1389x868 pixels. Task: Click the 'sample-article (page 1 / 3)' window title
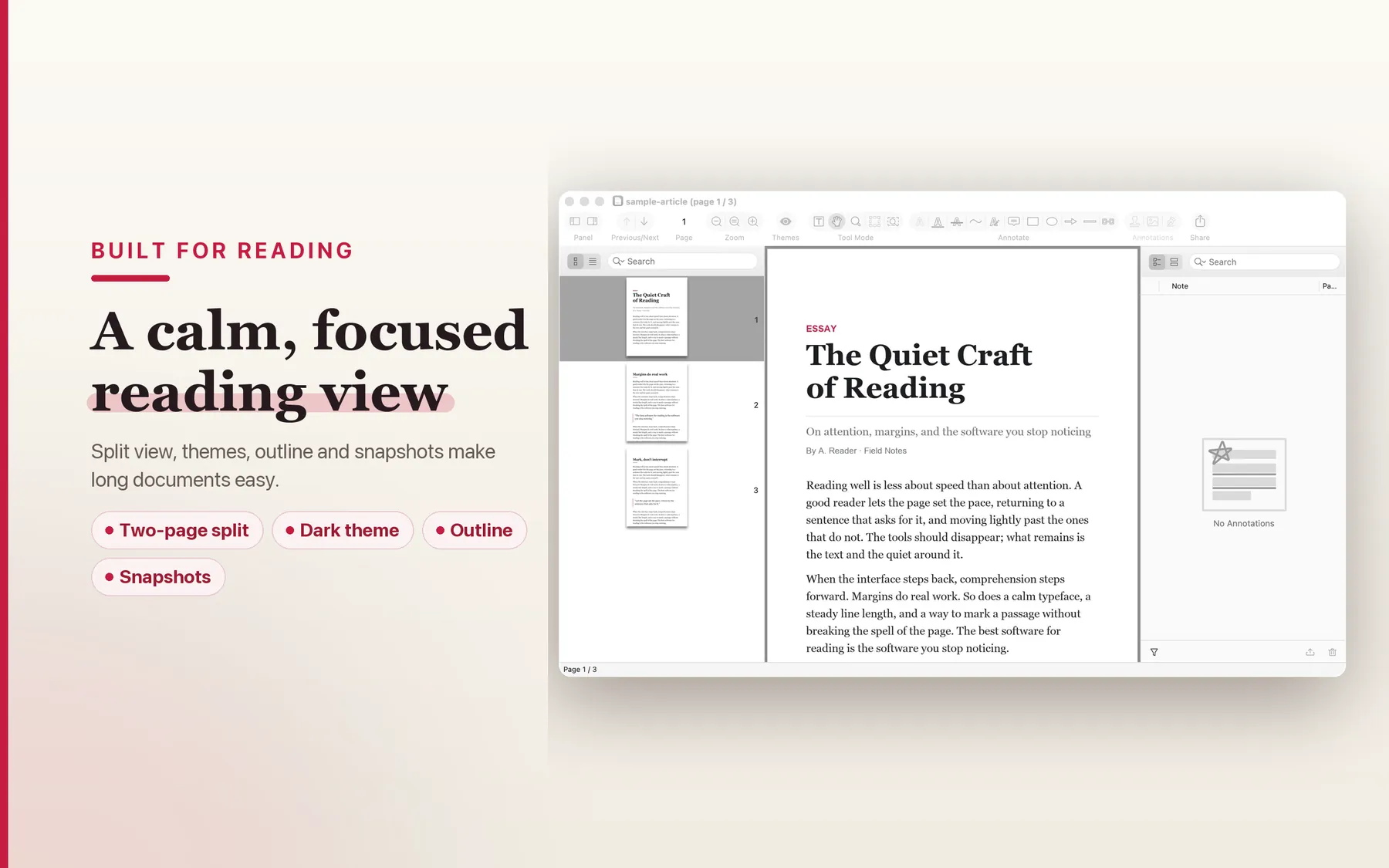point(681,201)
